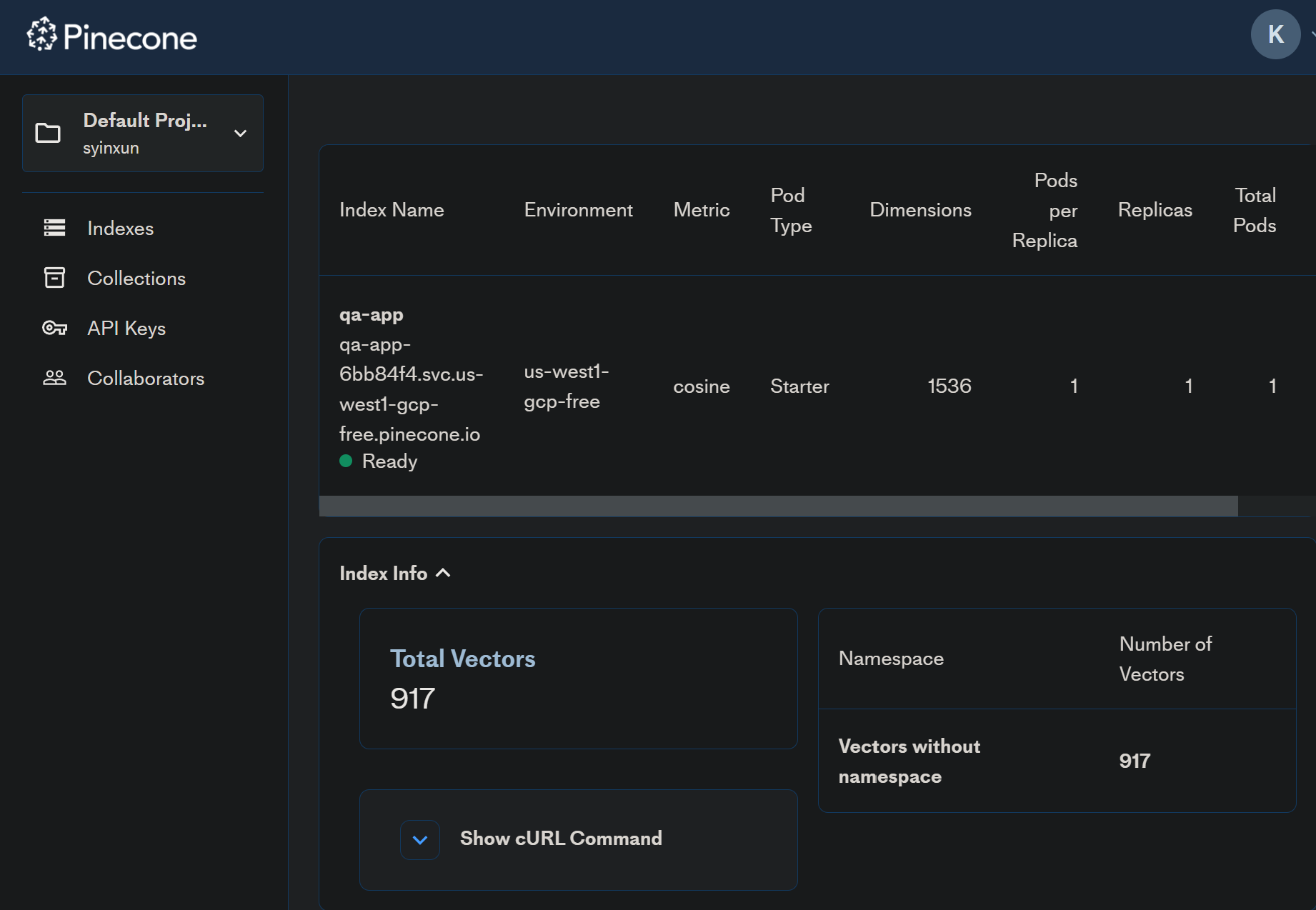
Task: Click the cosine metric cell
Action: (702, 386)
